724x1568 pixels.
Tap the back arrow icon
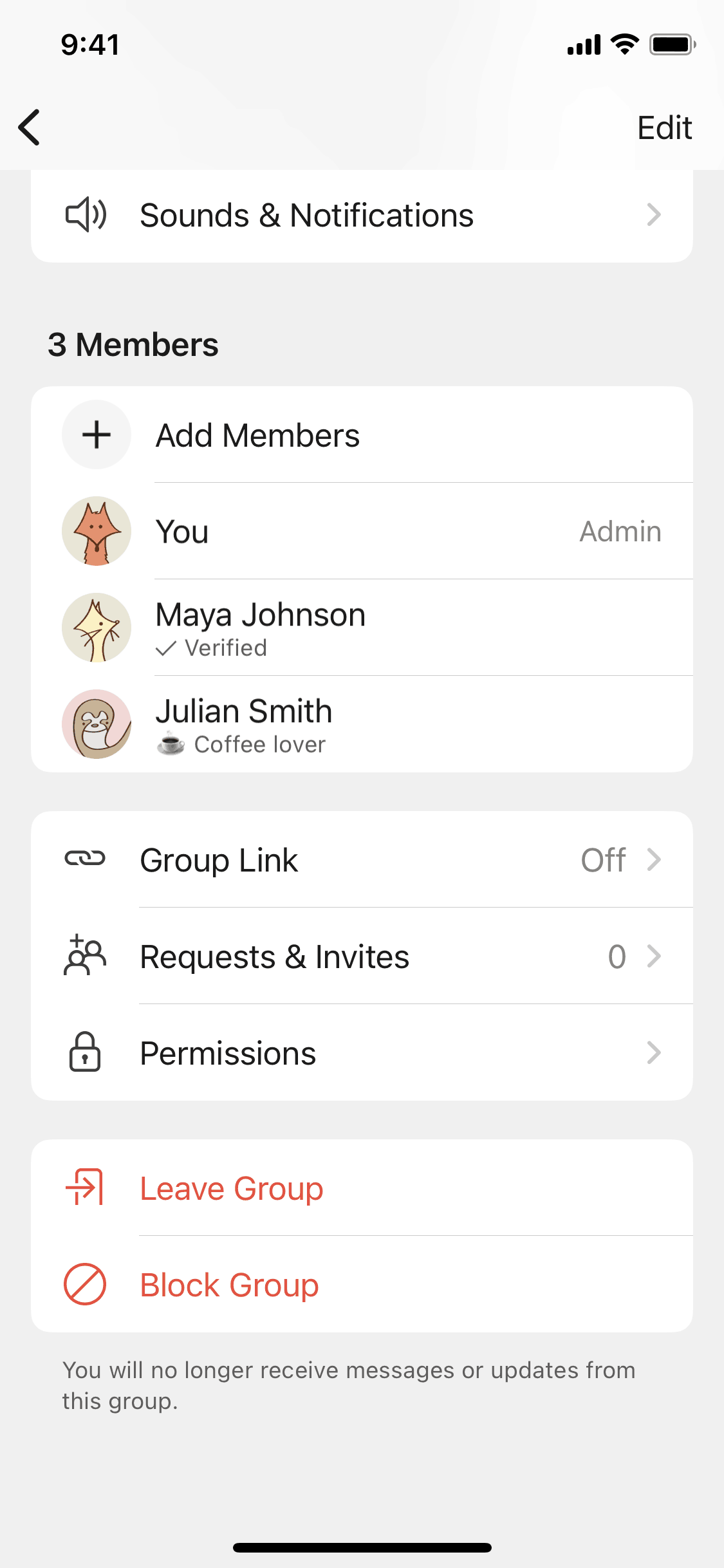[x=30, y=127]
